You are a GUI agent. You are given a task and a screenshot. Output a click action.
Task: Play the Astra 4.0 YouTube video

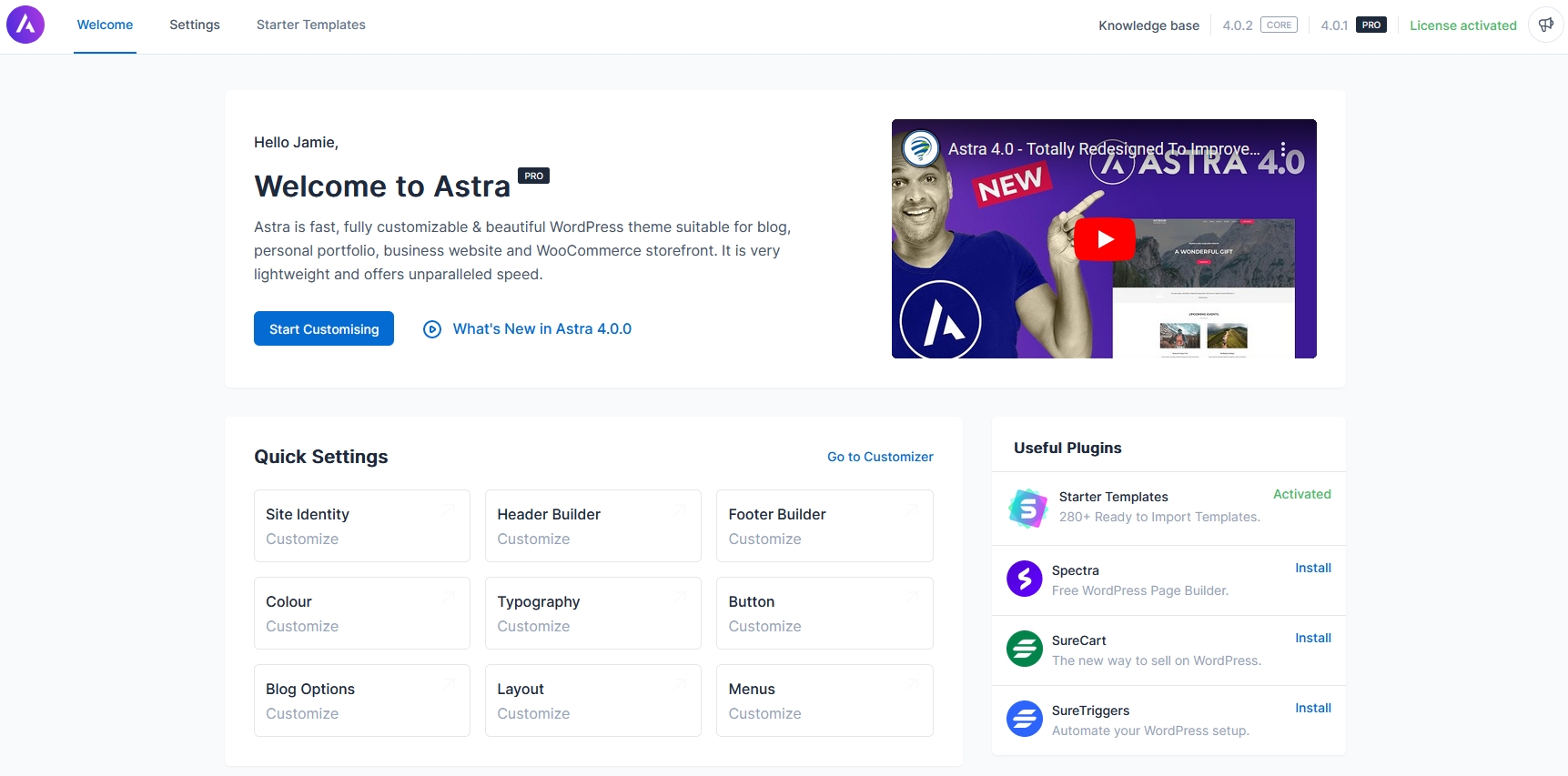tap(1105, 239)
